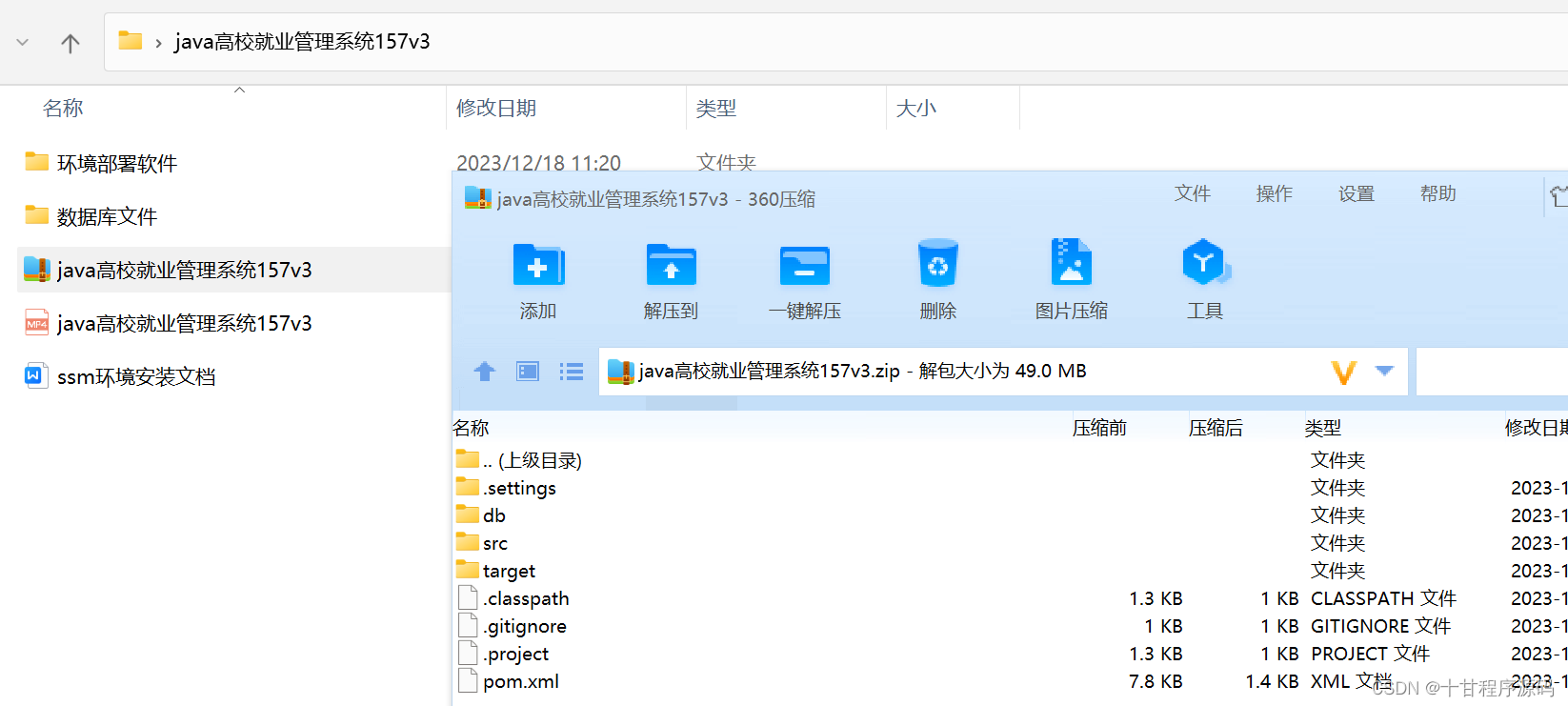Click the CLASSPATH 文件 type cell
1568x706 pixels.
click(1383, 598)
